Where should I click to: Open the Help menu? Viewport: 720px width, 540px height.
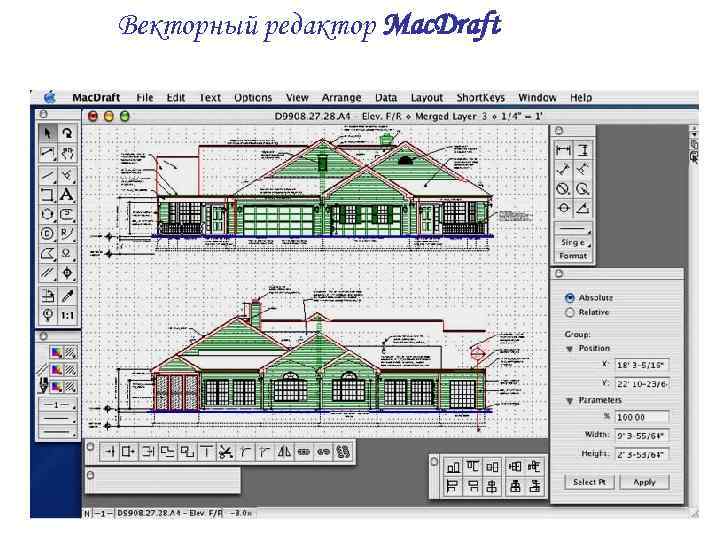point(581,98)
